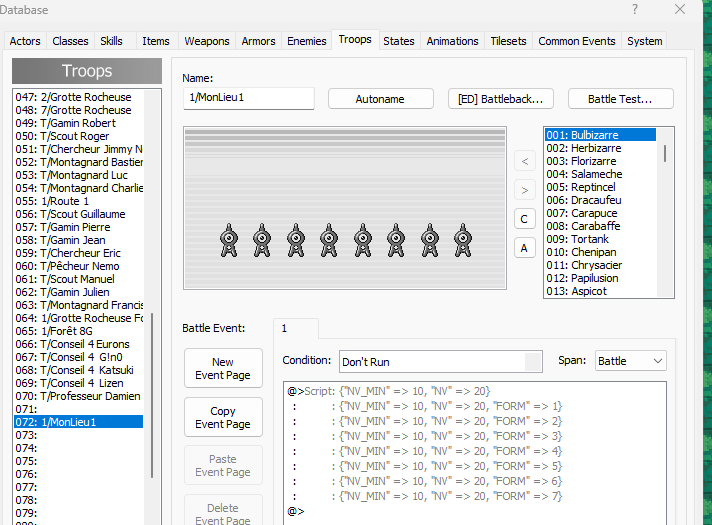Select troop 056: T/Scout Guillaume
This screenshot has width=712, height=525.
[79, 214]
